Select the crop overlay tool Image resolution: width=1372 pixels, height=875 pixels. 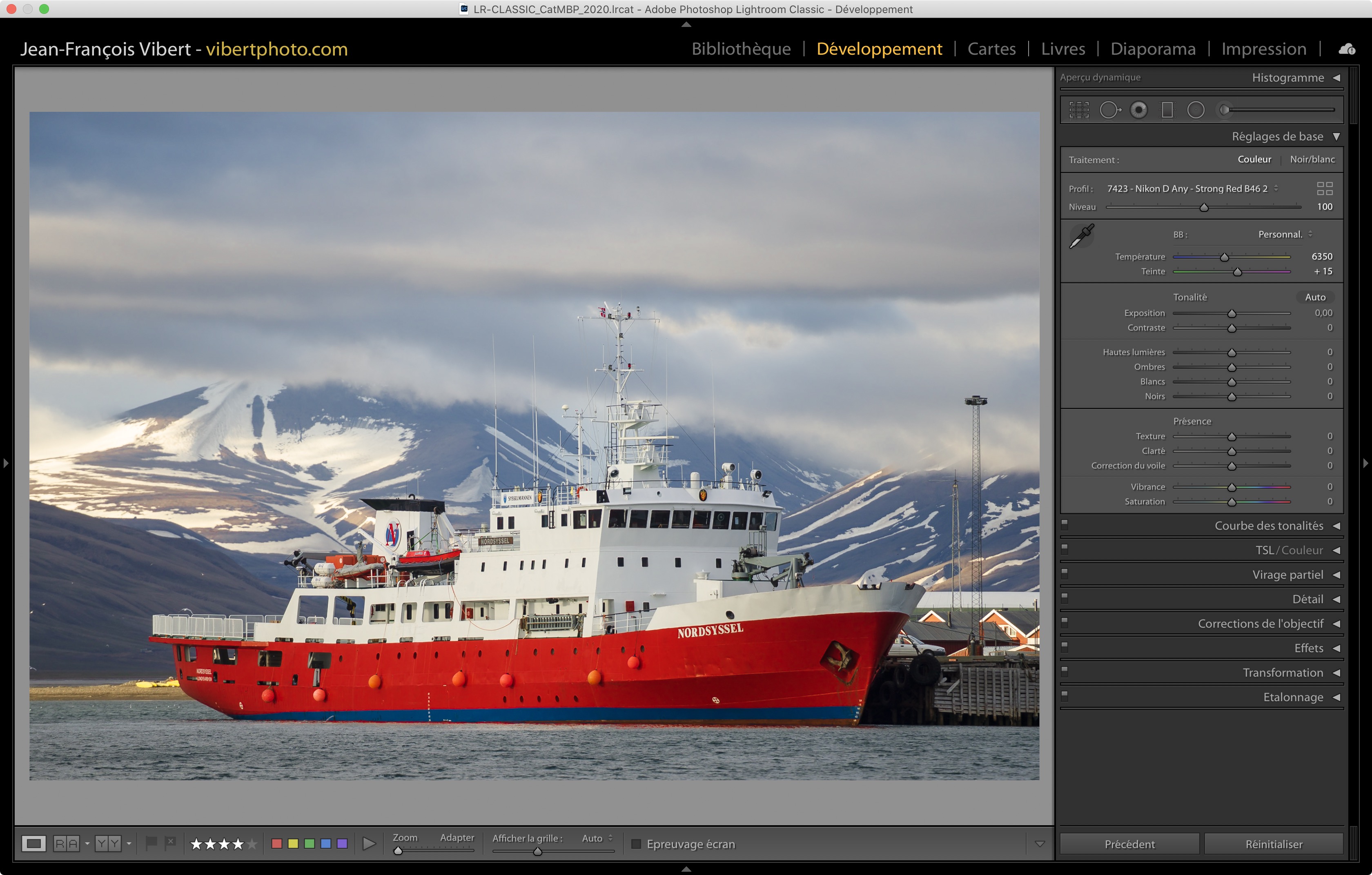[1078, 110]
